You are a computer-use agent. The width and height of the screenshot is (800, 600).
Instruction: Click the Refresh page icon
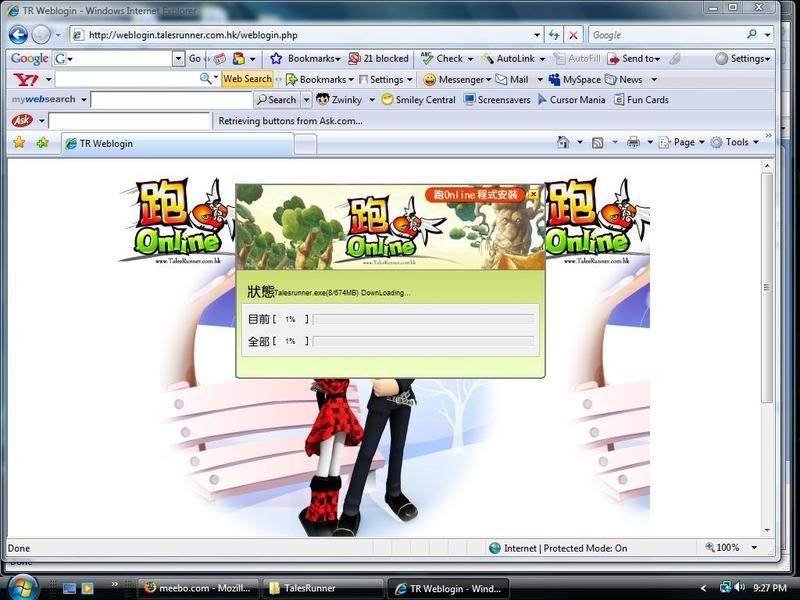[554, 35]
